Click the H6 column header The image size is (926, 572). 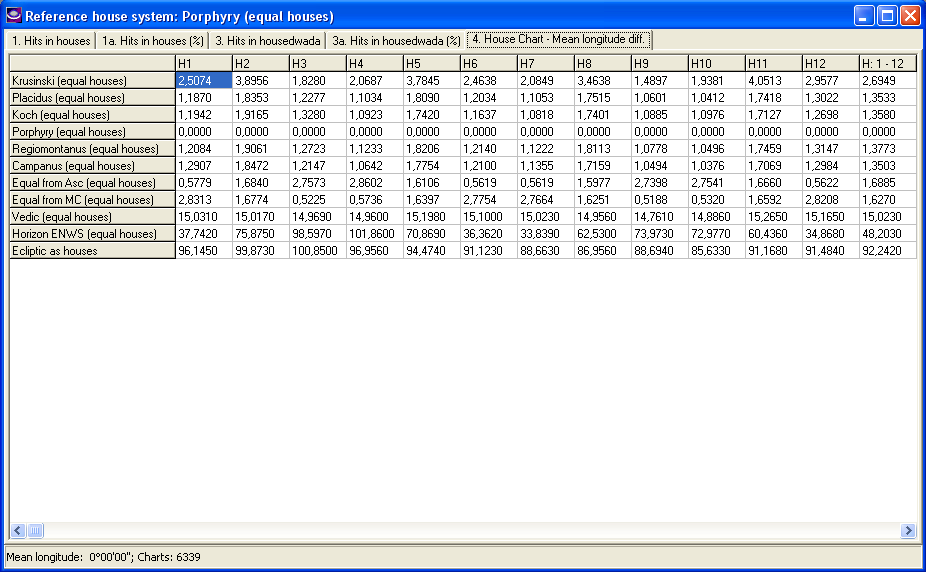click(489, 63)
